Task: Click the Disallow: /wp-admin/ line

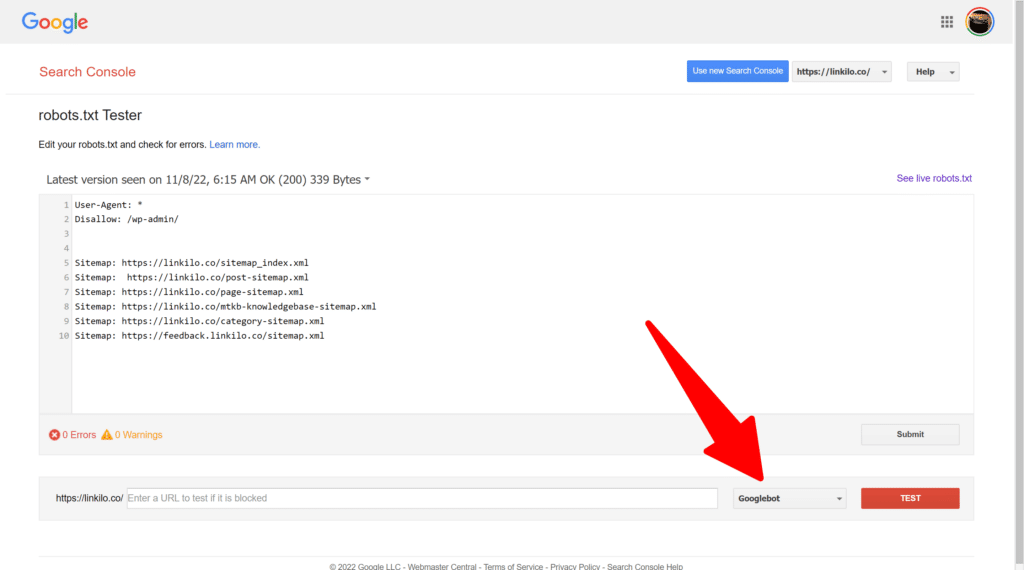Action: point(127,219)
